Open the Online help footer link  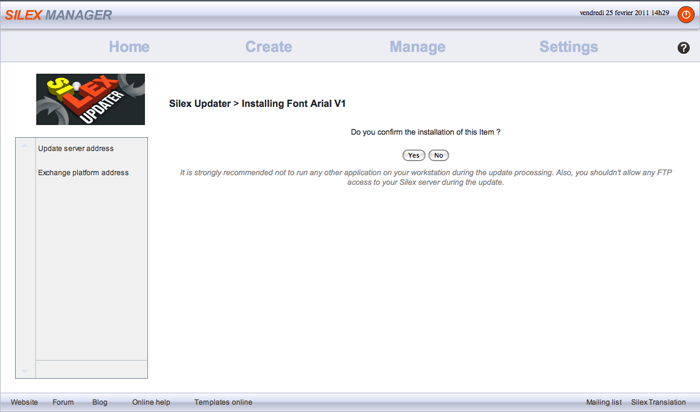[x=151, y=402]
